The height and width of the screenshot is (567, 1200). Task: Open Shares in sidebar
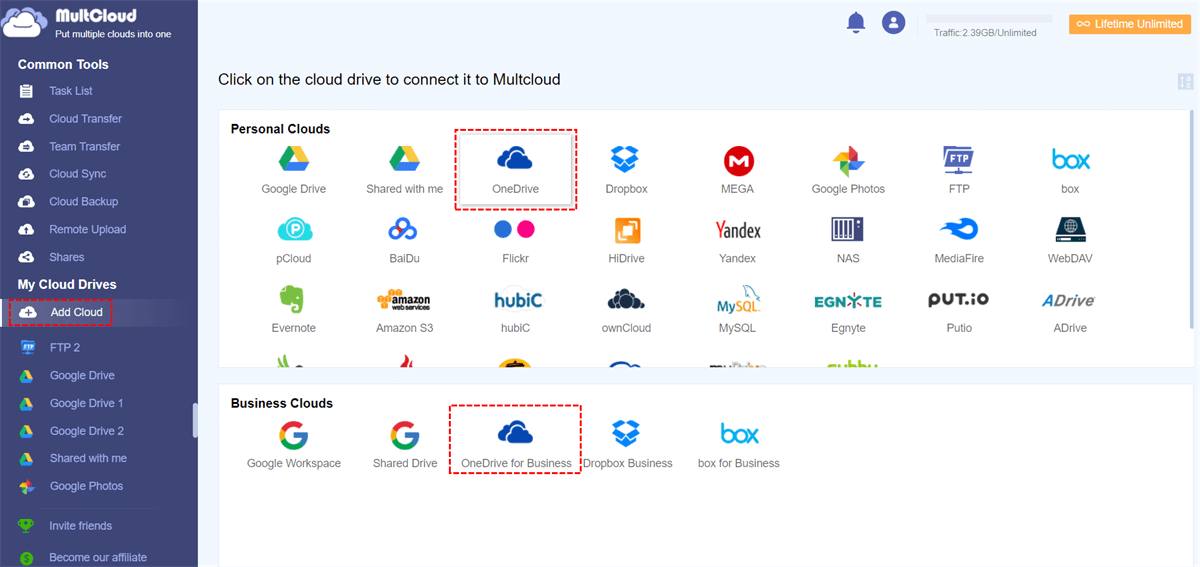[66, 257]
